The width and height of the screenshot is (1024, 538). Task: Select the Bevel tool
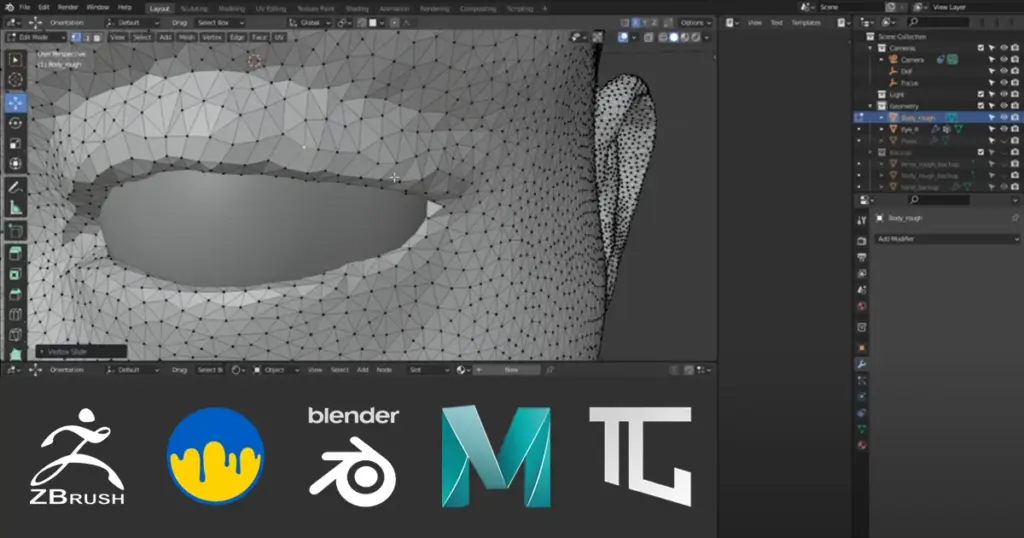point(16,294)
